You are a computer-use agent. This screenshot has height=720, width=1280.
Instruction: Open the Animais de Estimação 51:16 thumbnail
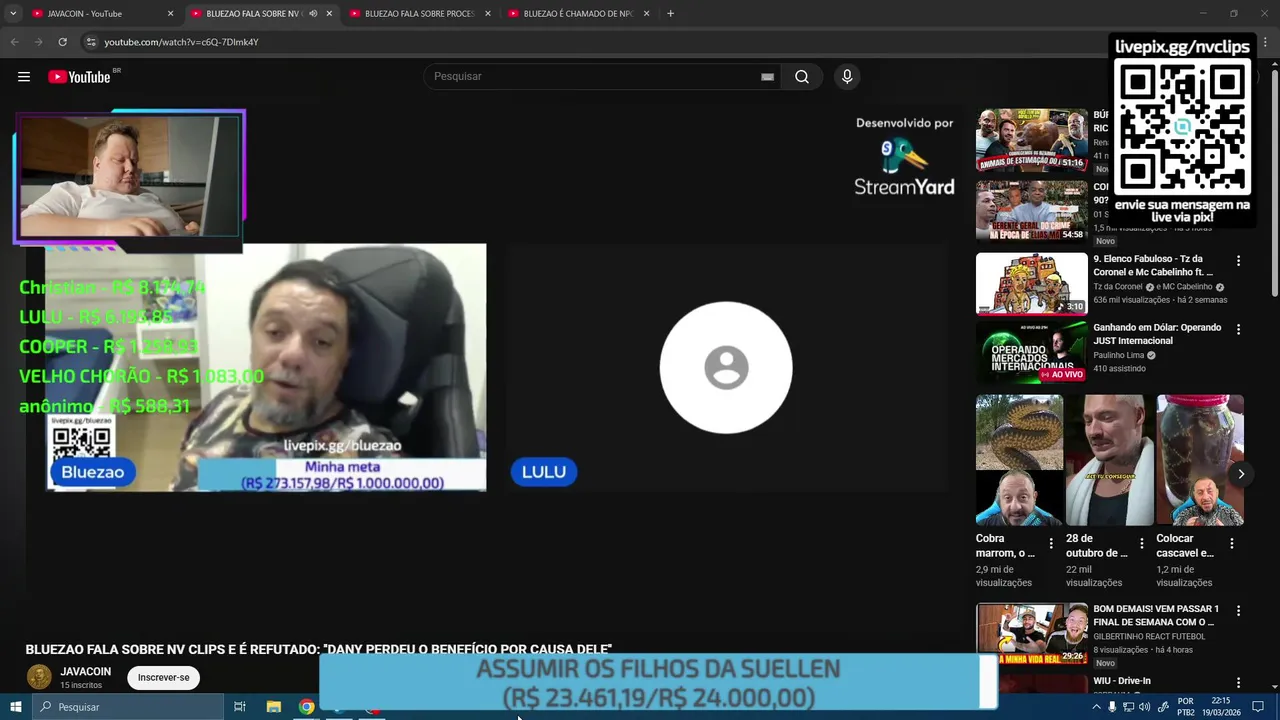pos(1031,140)
